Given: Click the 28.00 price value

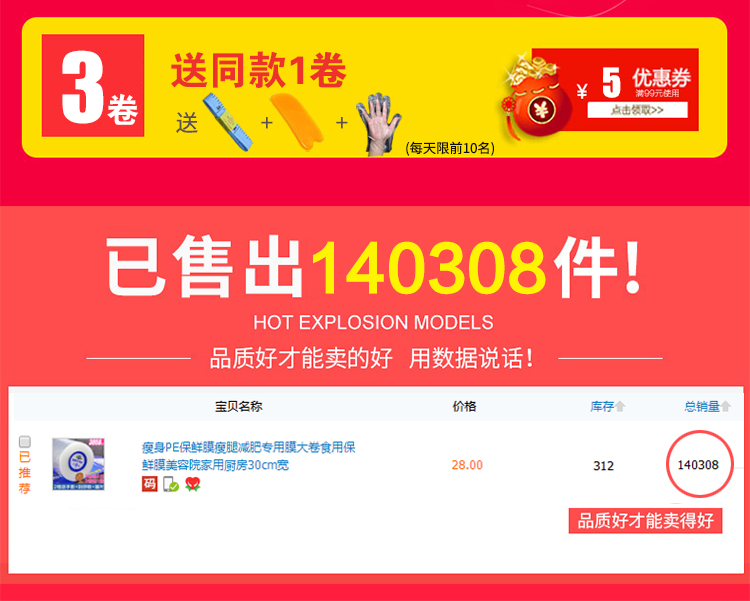Looking at the screenshot, I should [x=467, y=465].
